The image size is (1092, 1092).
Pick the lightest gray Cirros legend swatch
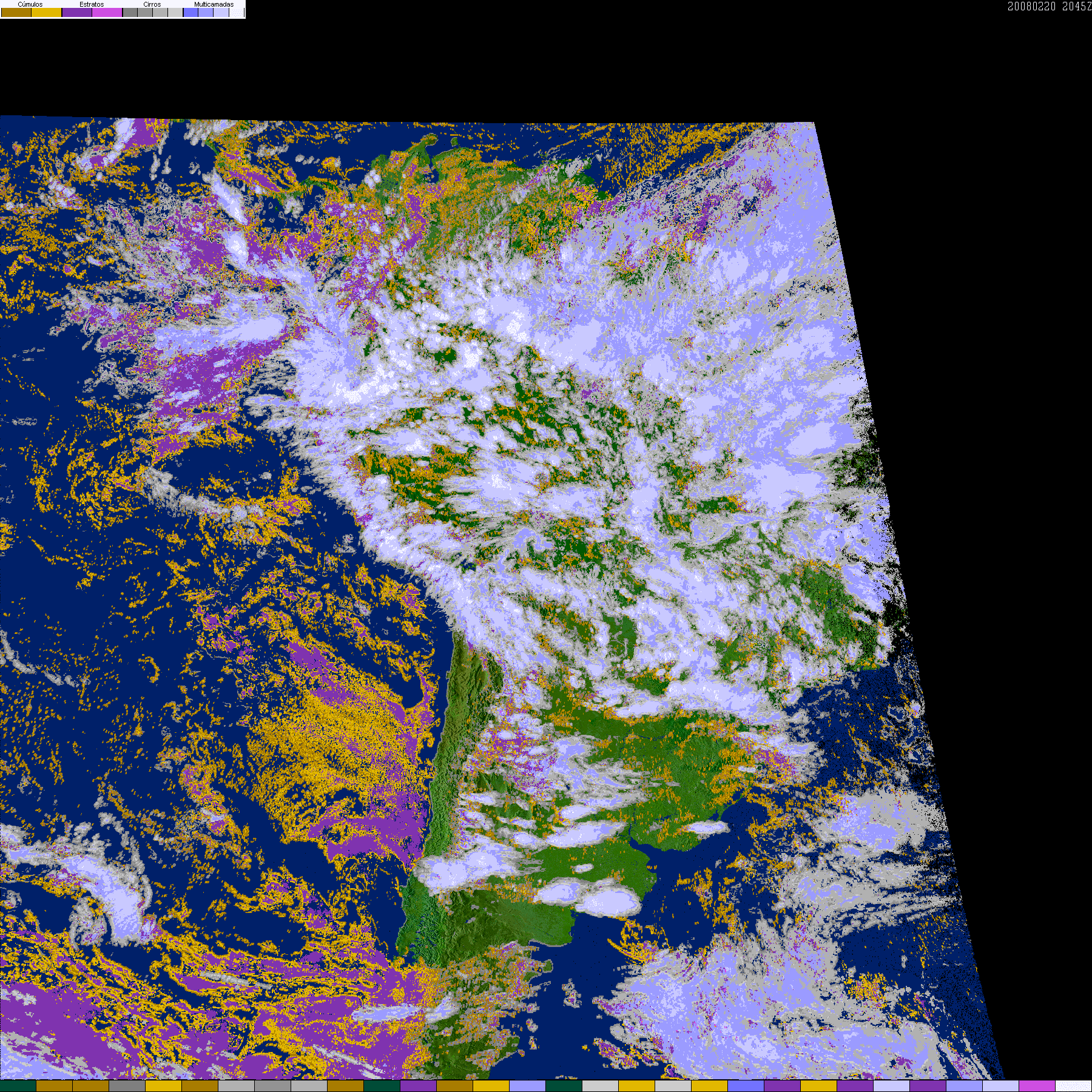175,12
